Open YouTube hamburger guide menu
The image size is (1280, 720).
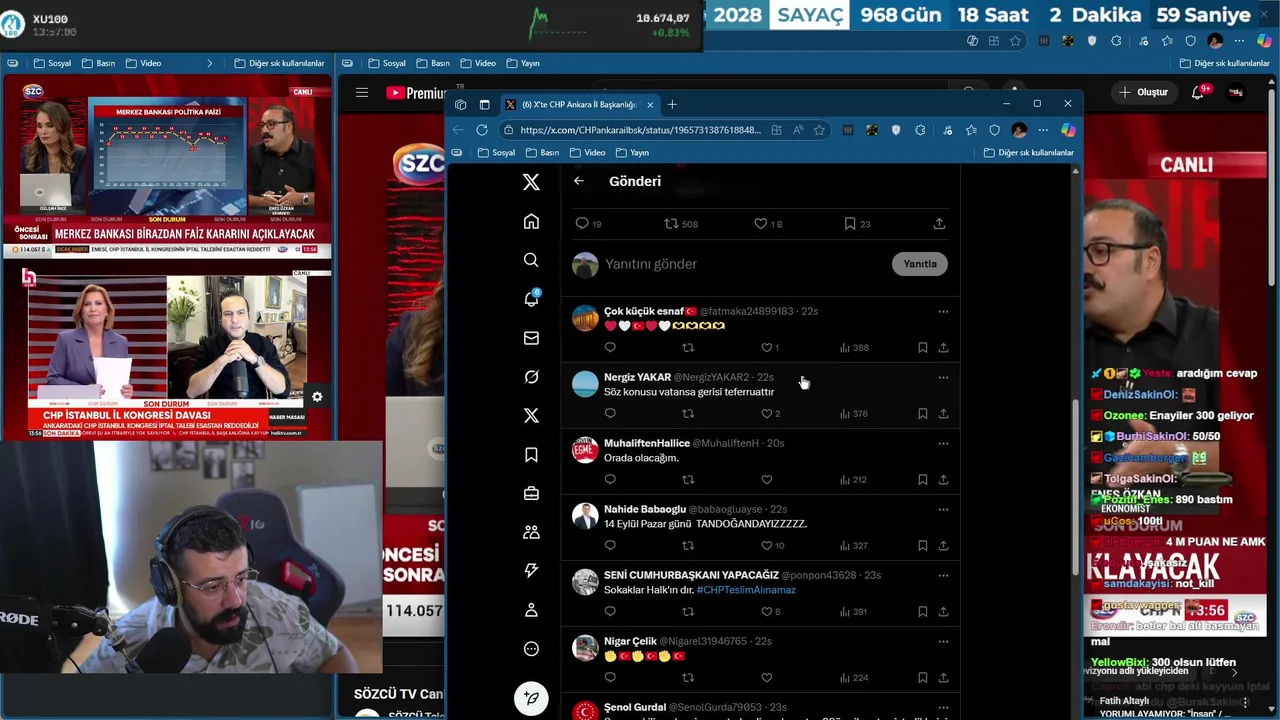point(362,92)
